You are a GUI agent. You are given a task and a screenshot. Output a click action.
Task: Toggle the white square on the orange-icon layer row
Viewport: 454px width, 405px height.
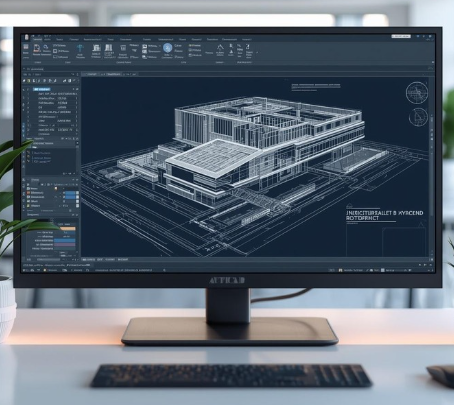[x=77, y=193]
